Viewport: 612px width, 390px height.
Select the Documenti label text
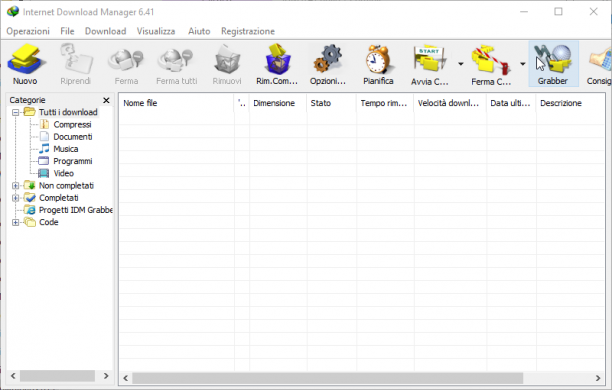[73, 137]
